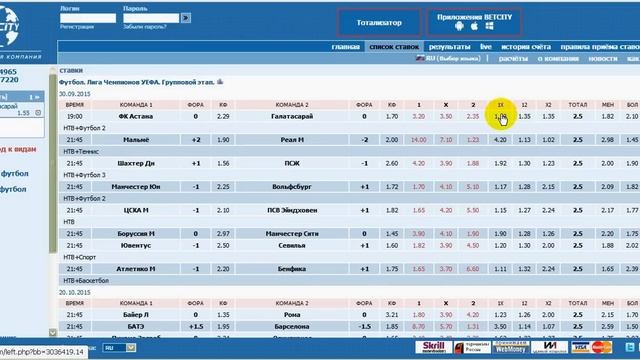
Task: Focus the Логин input field
Action: (x=88, y=18)
